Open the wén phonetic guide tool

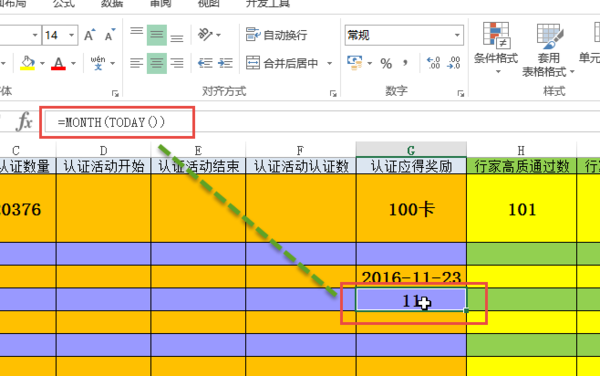(x=98, y=63)
